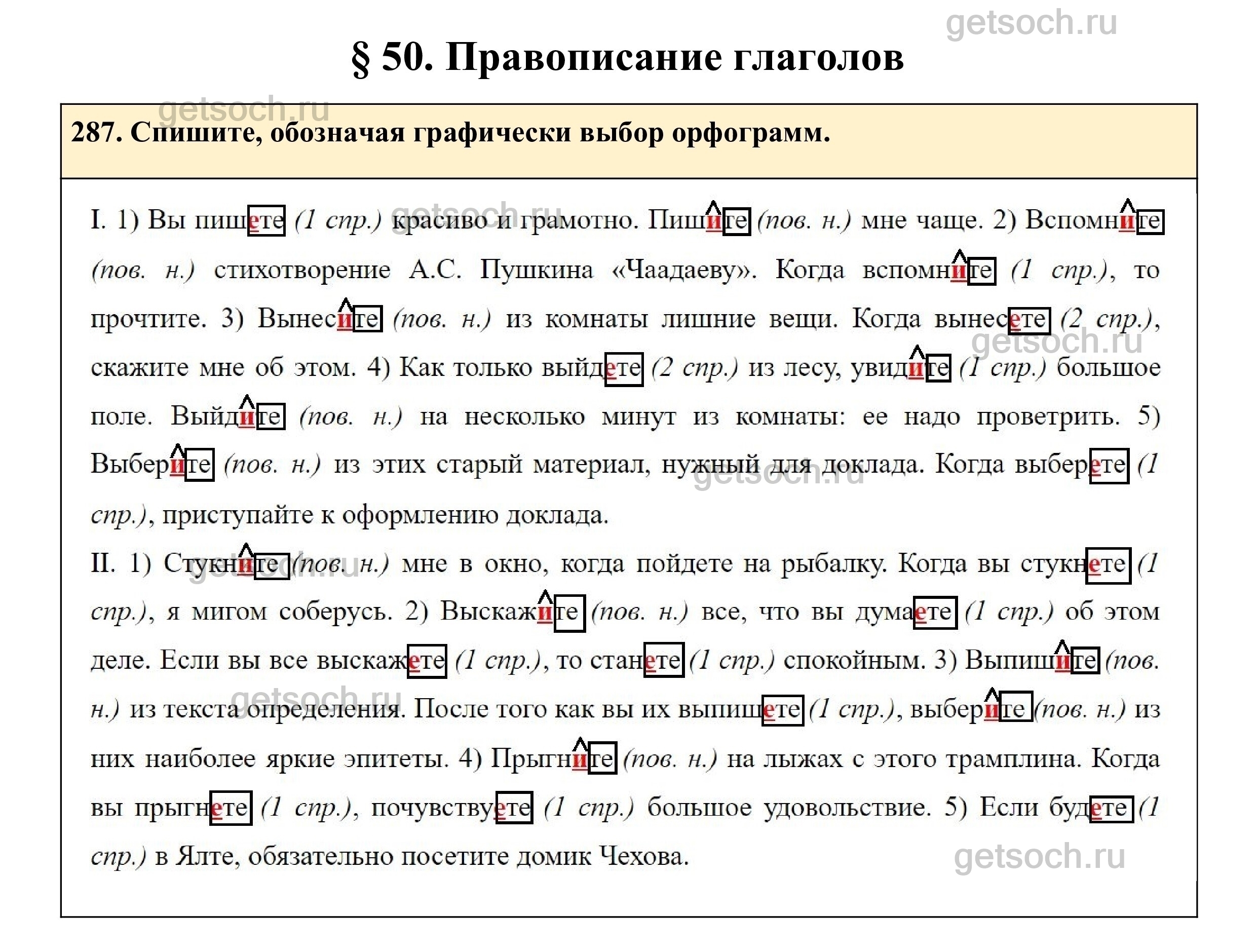Viewport: 1258px width, 952px height.
Task: Click the boxed ending of 'Пишите'
Action: pyautogui.click(x=736, y=221)
